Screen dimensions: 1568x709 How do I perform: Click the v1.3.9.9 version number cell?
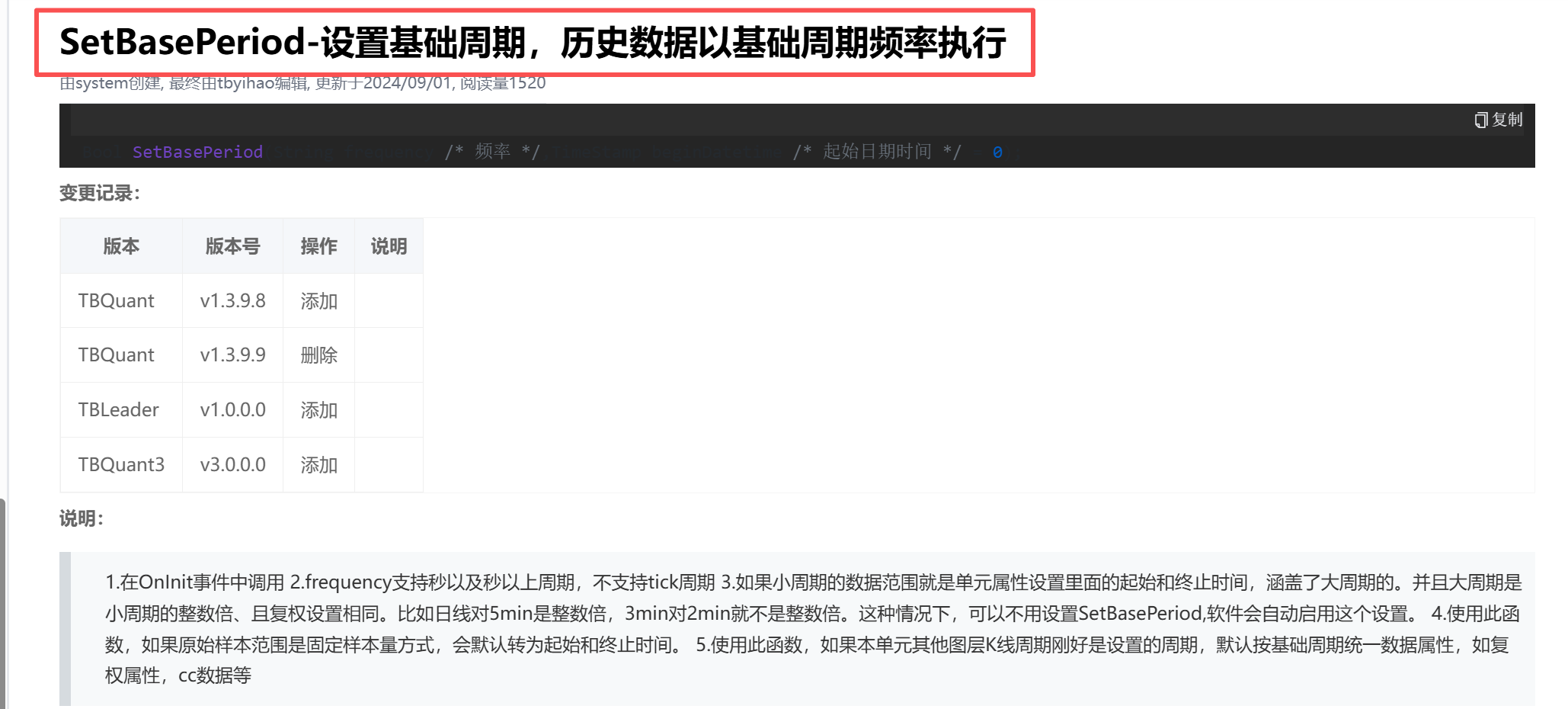click(x=232, y=355)
